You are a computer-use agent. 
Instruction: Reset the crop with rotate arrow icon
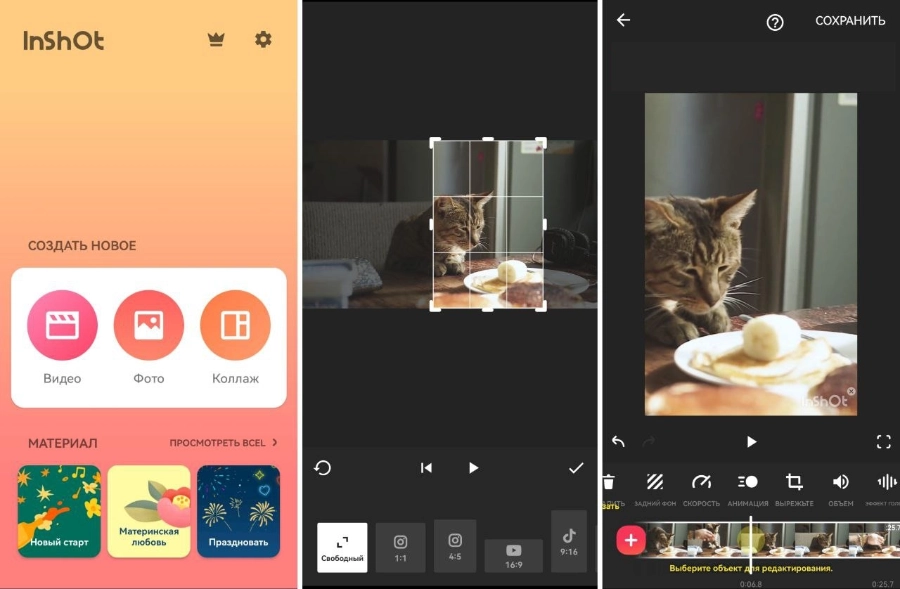[323, 468]
